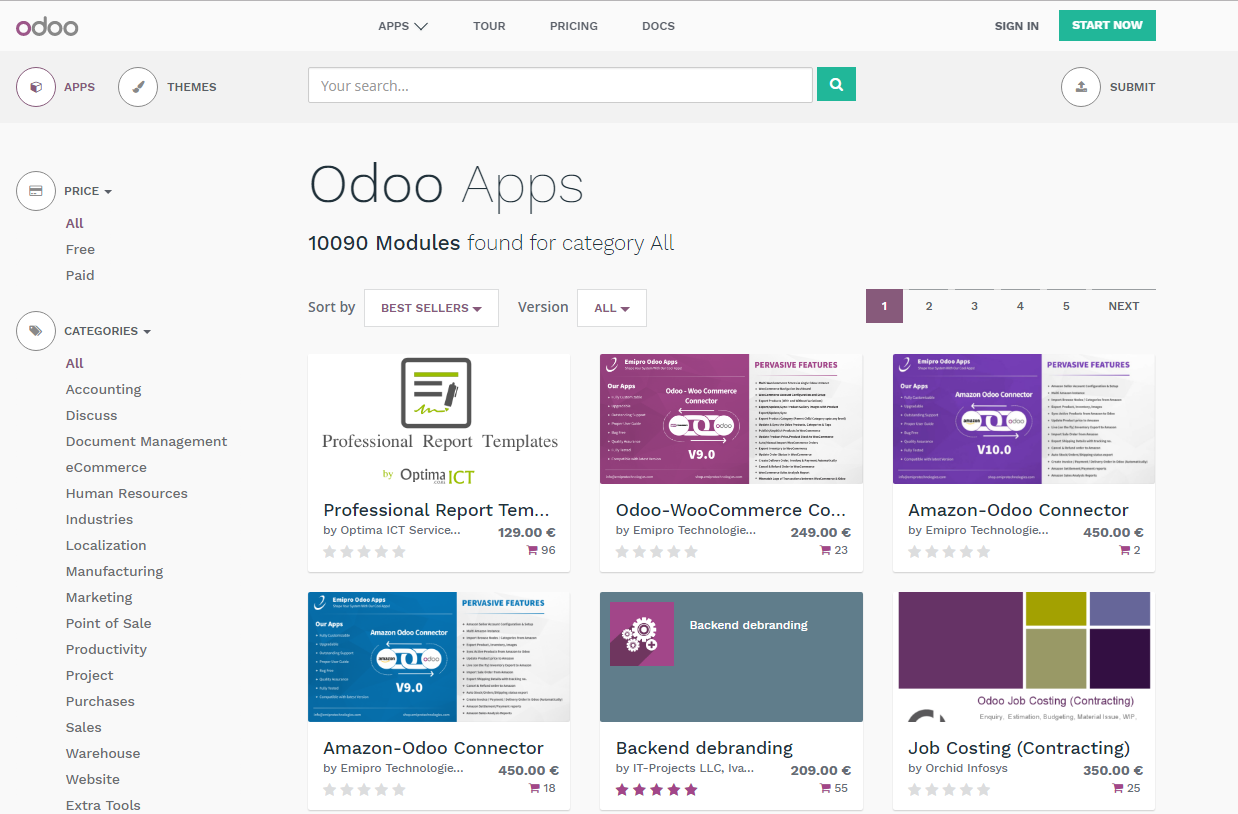Select the Discuss category
Image resolution: width=1238 pixels, height=814 pixels.
coord(92,415)
